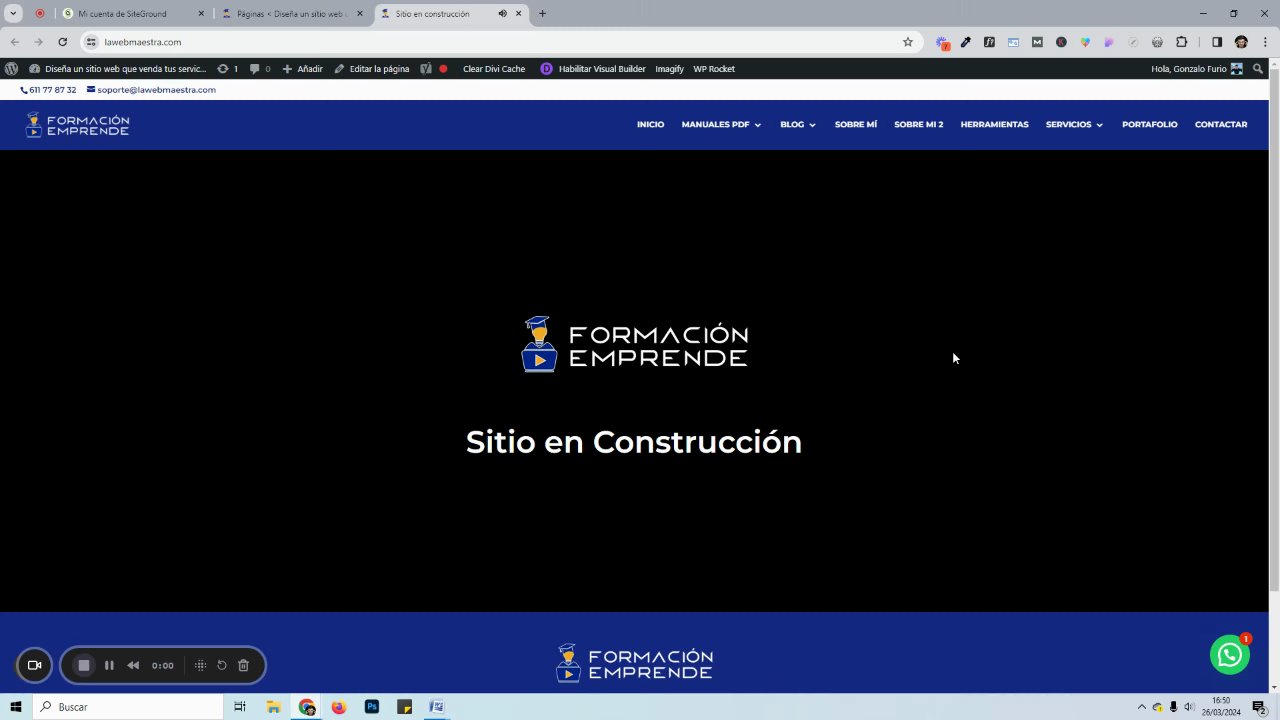Expand the SERVICIOS menu
1280x720 pixels.
tap(1074, 125)
